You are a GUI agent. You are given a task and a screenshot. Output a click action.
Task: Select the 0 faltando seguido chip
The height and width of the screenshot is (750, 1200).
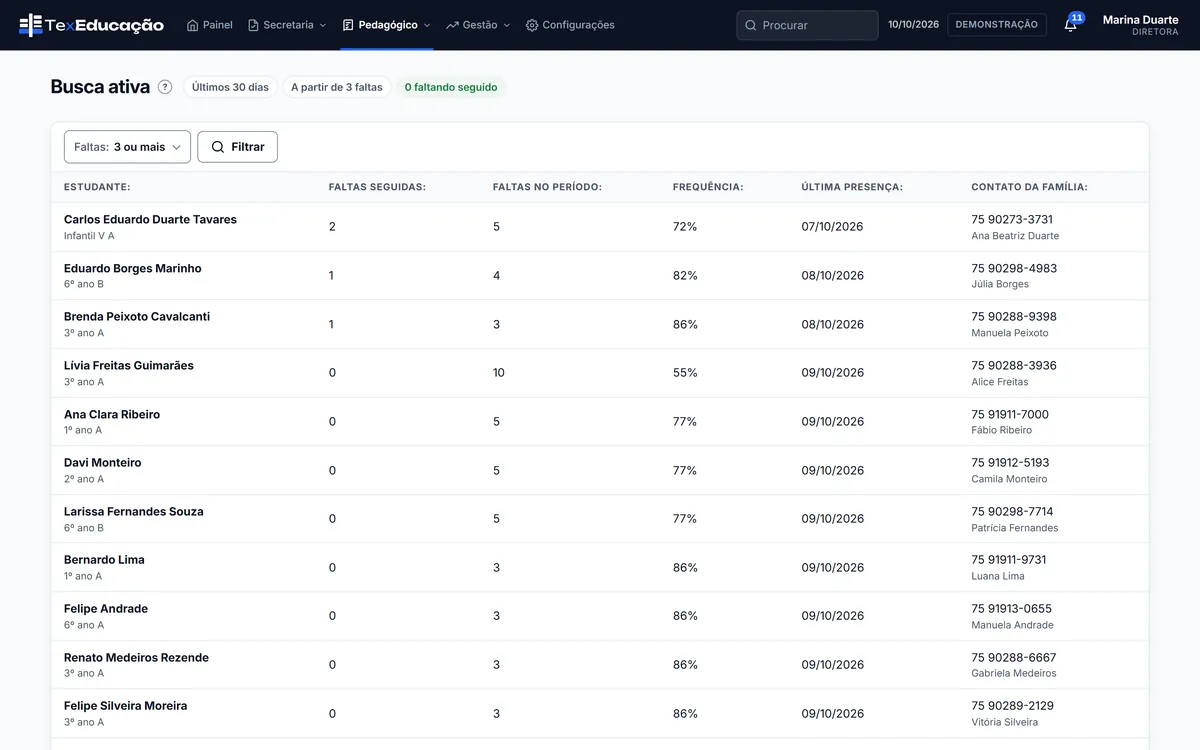(451, 87)
